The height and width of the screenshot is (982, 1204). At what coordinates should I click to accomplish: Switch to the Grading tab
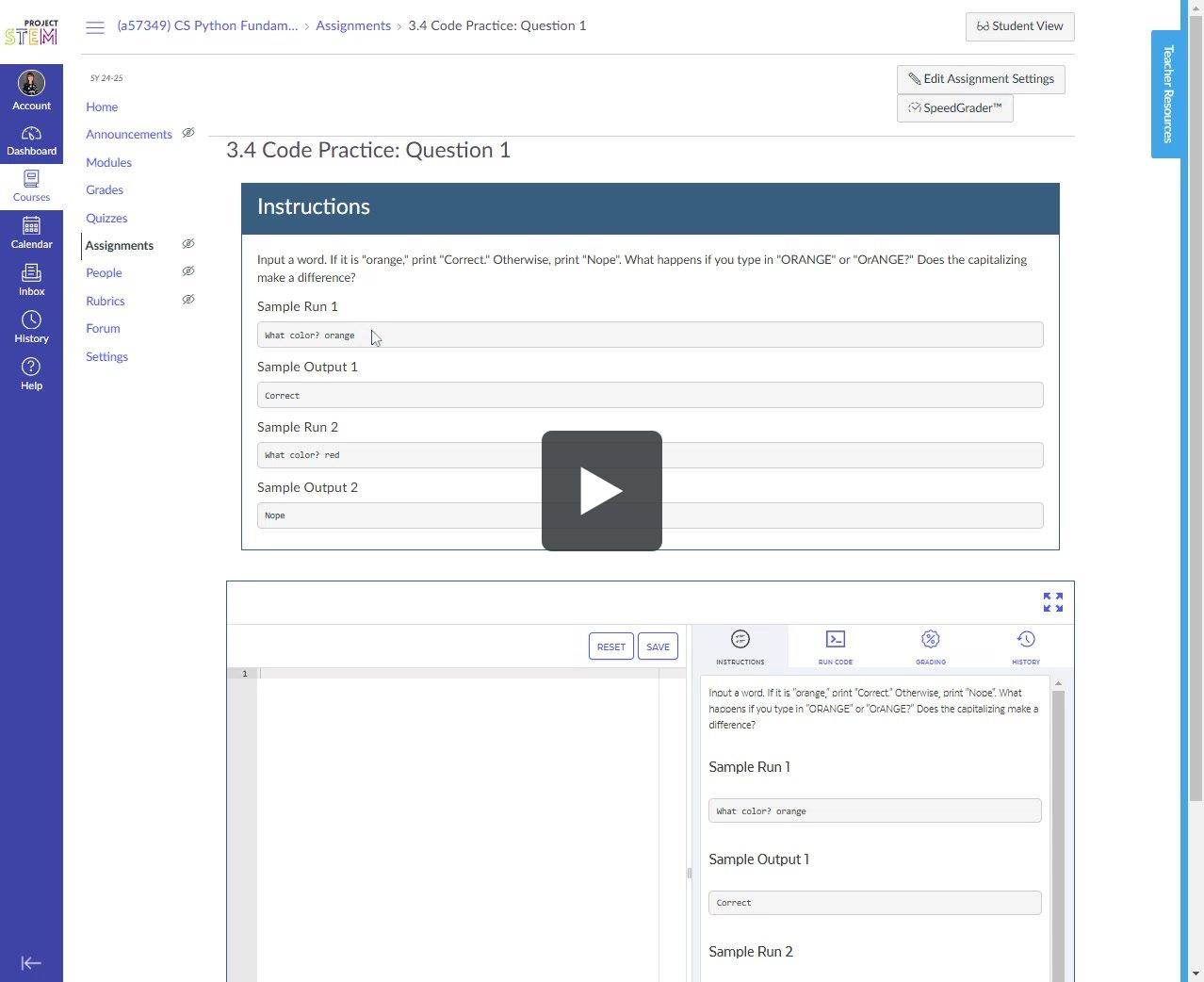(930, 646)
